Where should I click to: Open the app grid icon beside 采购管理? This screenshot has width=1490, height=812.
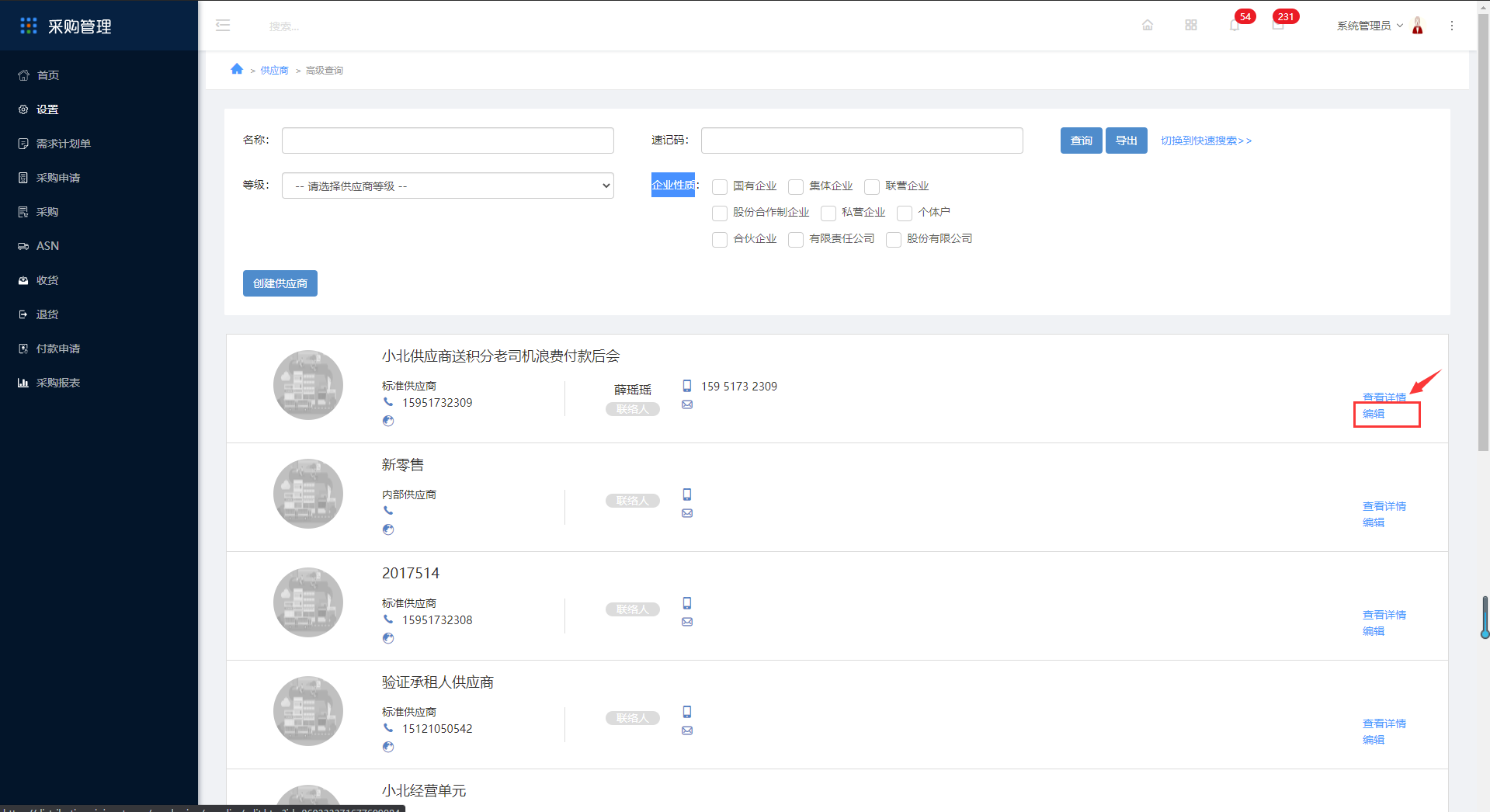coord(29,26)
